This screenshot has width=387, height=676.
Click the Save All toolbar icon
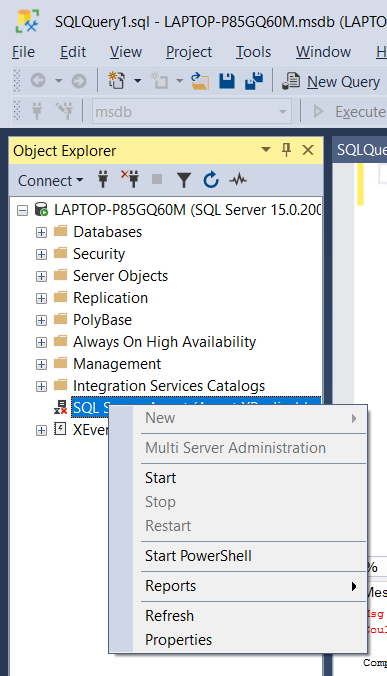tap(254, 81)
